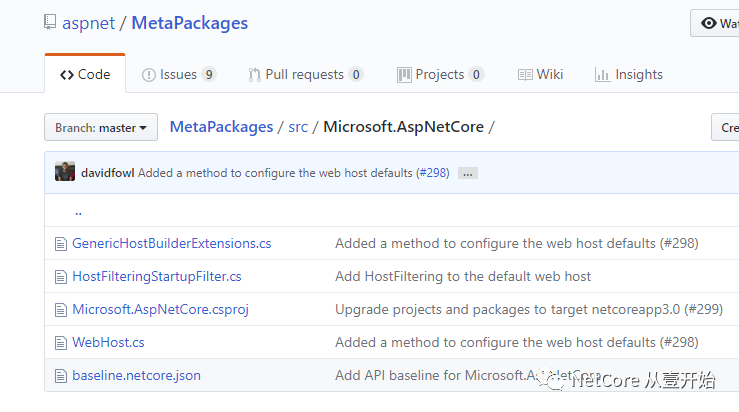Open the Pull requests tab
Screen dimensions: 739x412
tap(306, 74)
